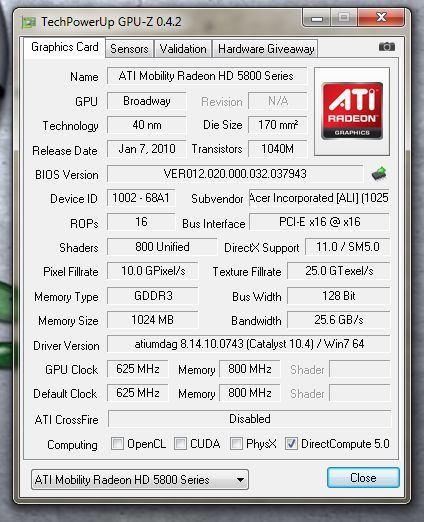The height and width of the screenshot is (522, 424).
Task: Click the GPU-Z title bar app icon
Action: coord(29,22)
